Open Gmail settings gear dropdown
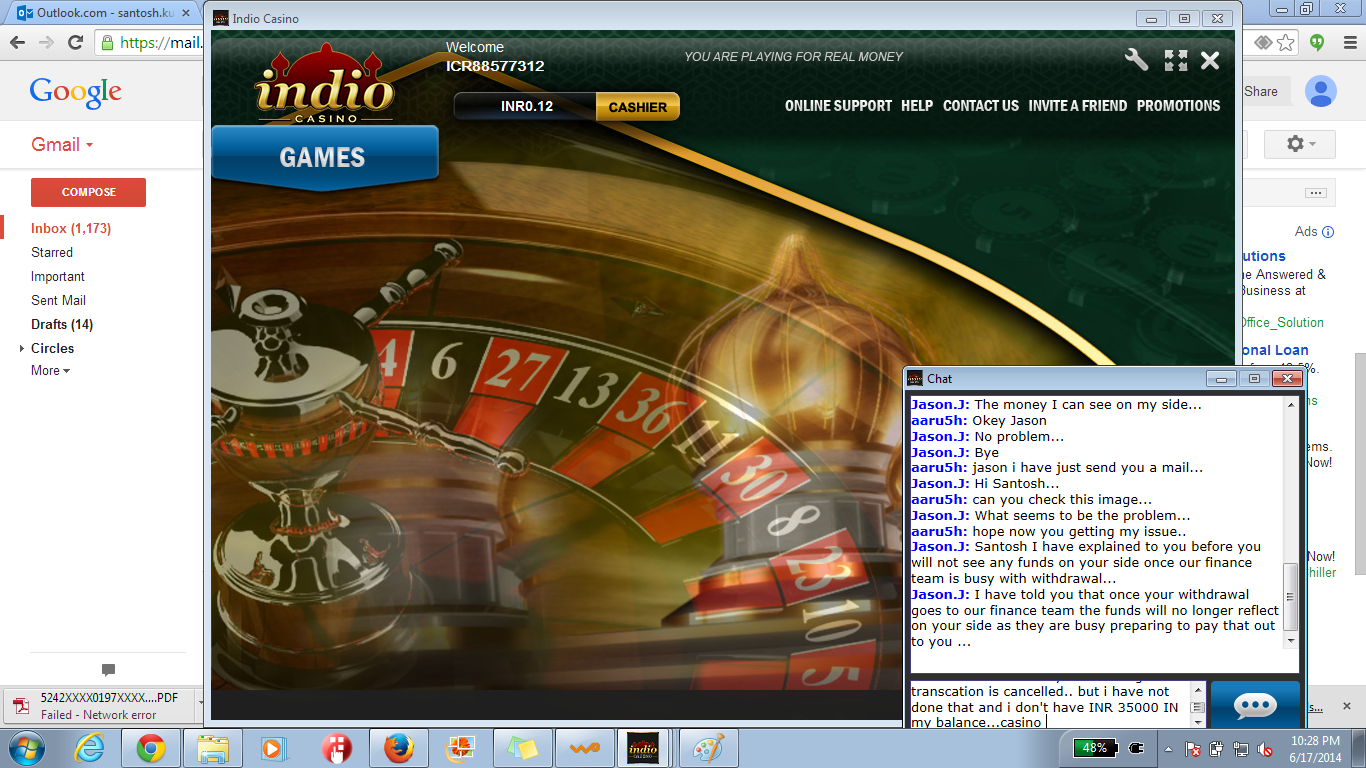1366x768 pixels. click(1299, 144)
